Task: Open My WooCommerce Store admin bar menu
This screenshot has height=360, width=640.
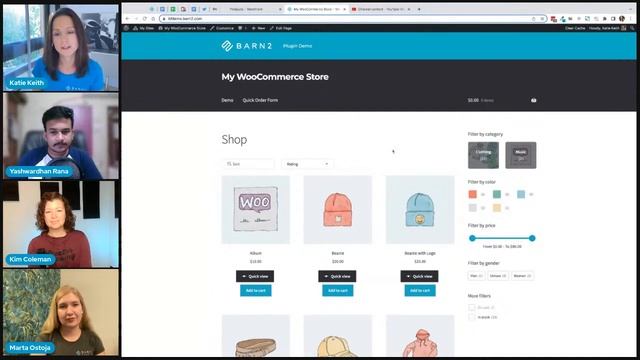Action: pos(182,28)
